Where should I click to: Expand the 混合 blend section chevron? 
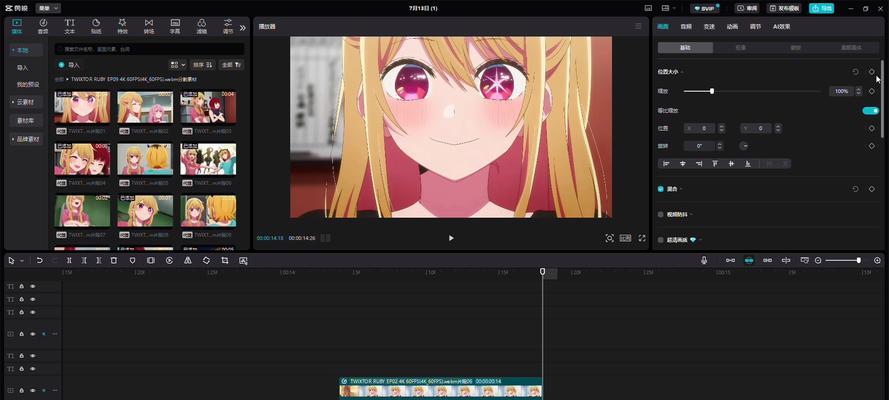click(681, 189)
